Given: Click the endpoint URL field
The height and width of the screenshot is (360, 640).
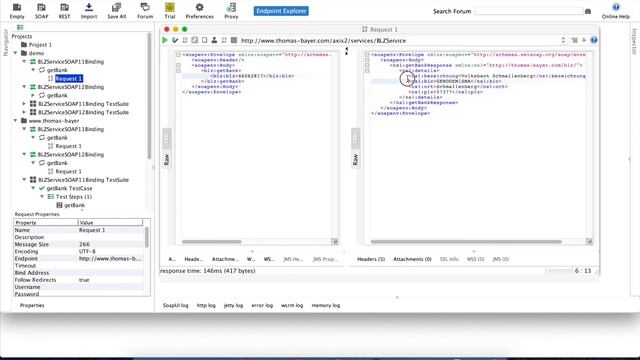Looking at the screenshot, I should (399, 40).
